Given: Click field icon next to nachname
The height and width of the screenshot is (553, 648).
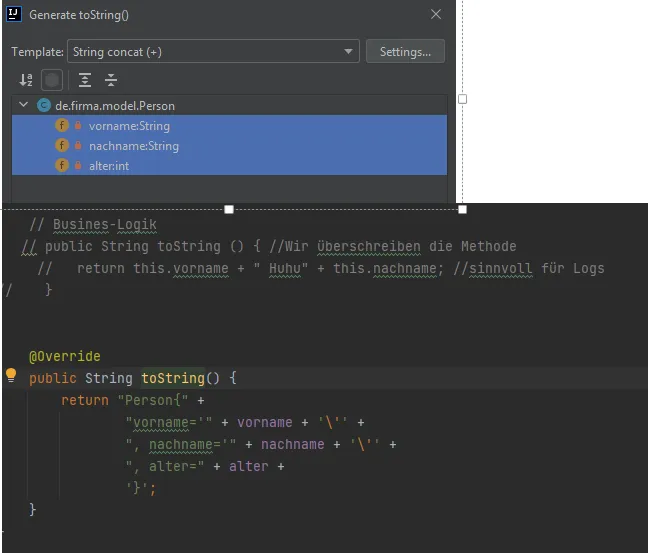Looking at the screenshot, I should click(x=62, y=145).
